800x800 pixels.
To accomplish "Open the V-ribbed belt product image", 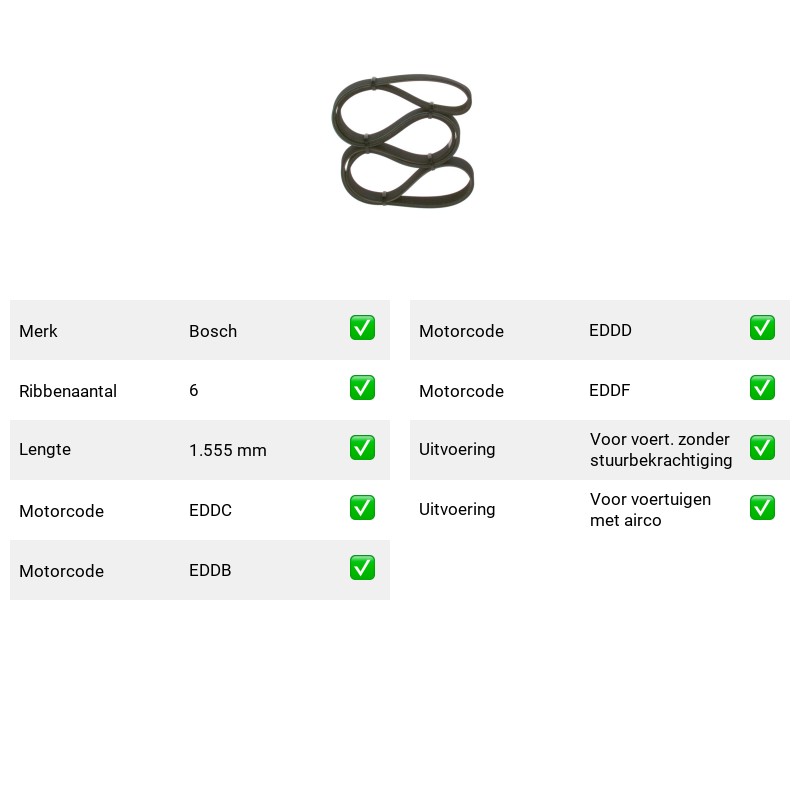I will coord(403,140).
